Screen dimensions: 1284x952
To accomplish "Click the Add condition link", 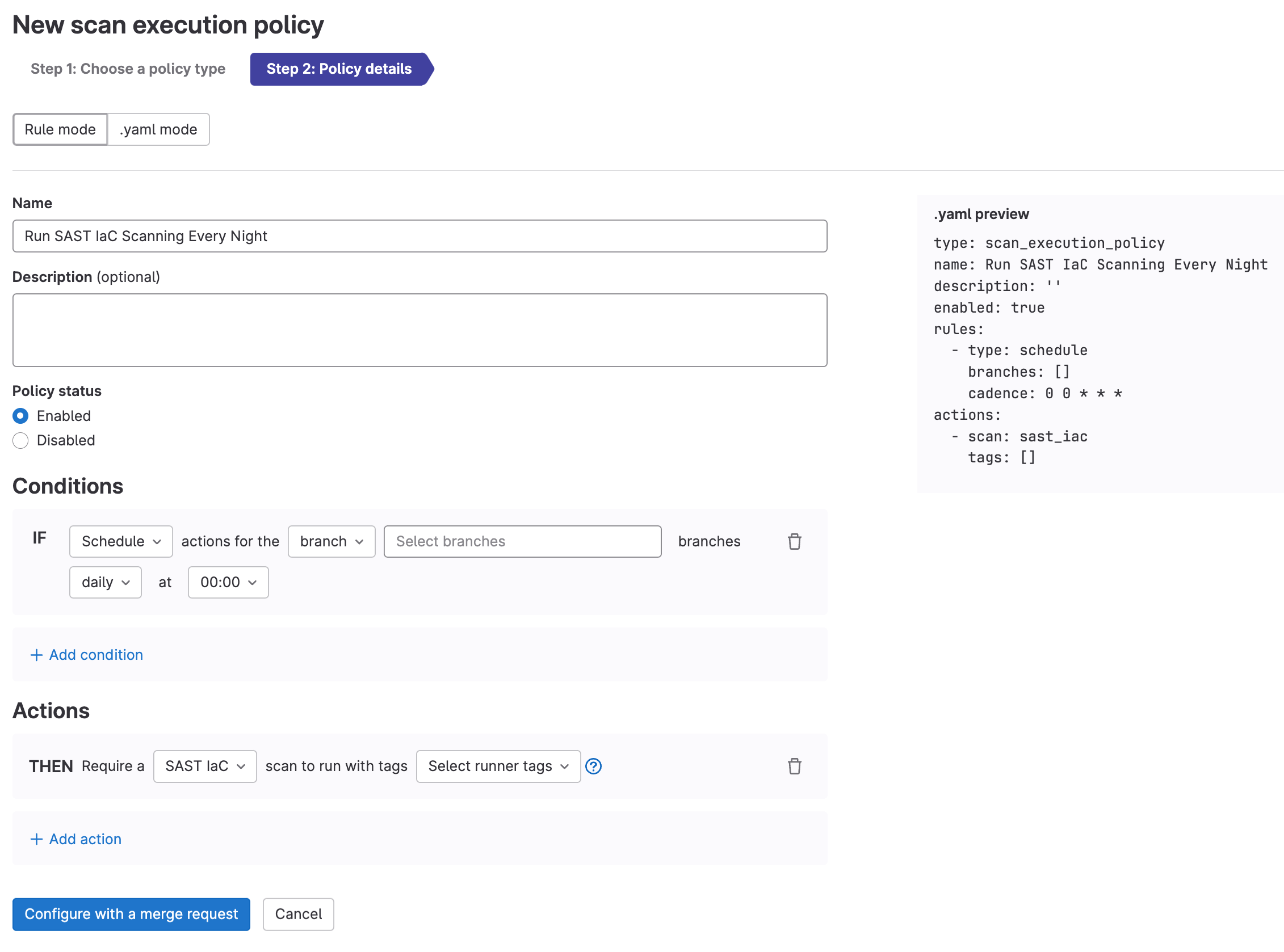I will [x=86, y=655].
